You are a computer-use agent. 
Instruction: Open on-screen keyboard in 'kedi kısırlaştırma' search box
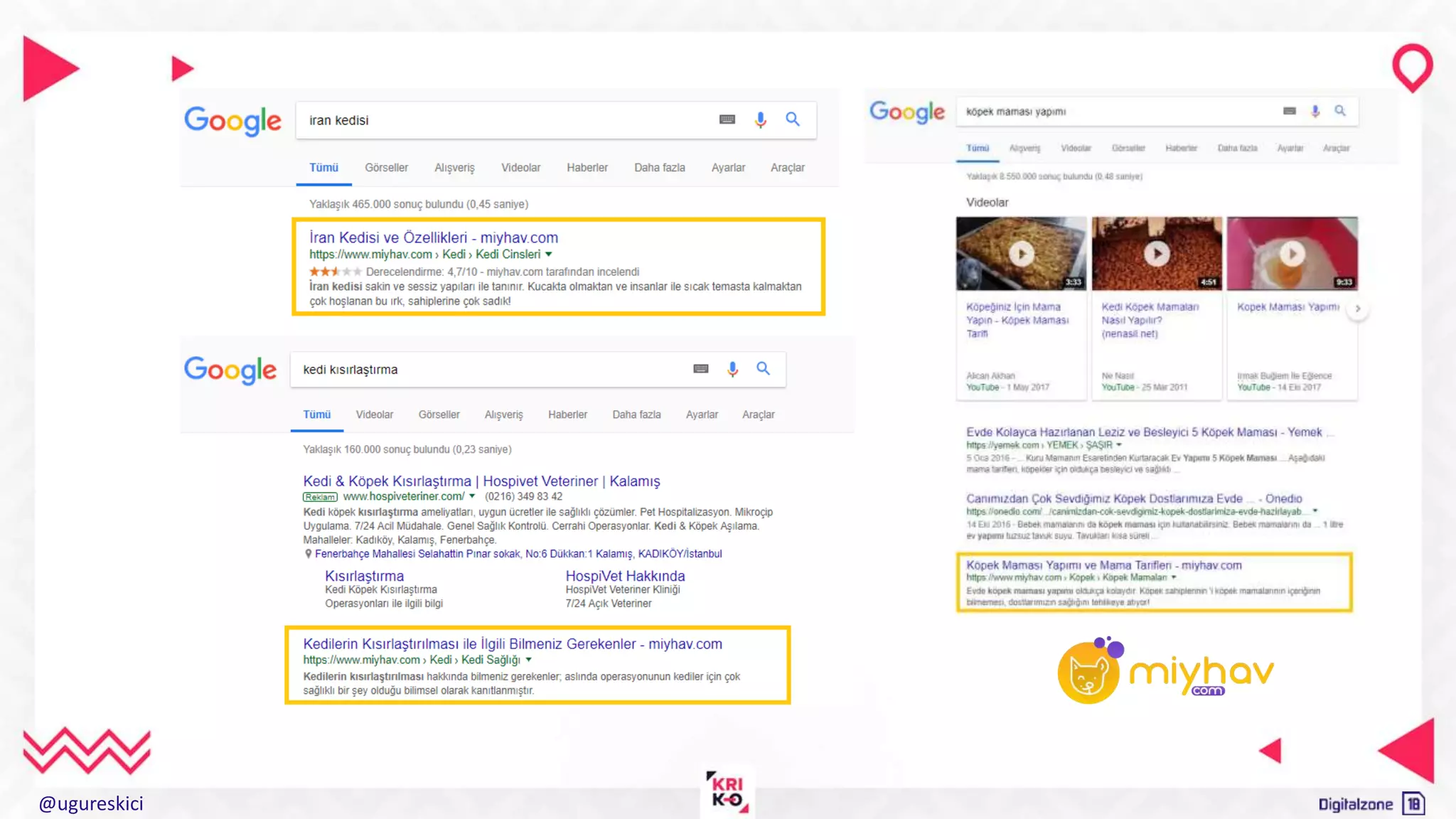click(x=701, y=368)
